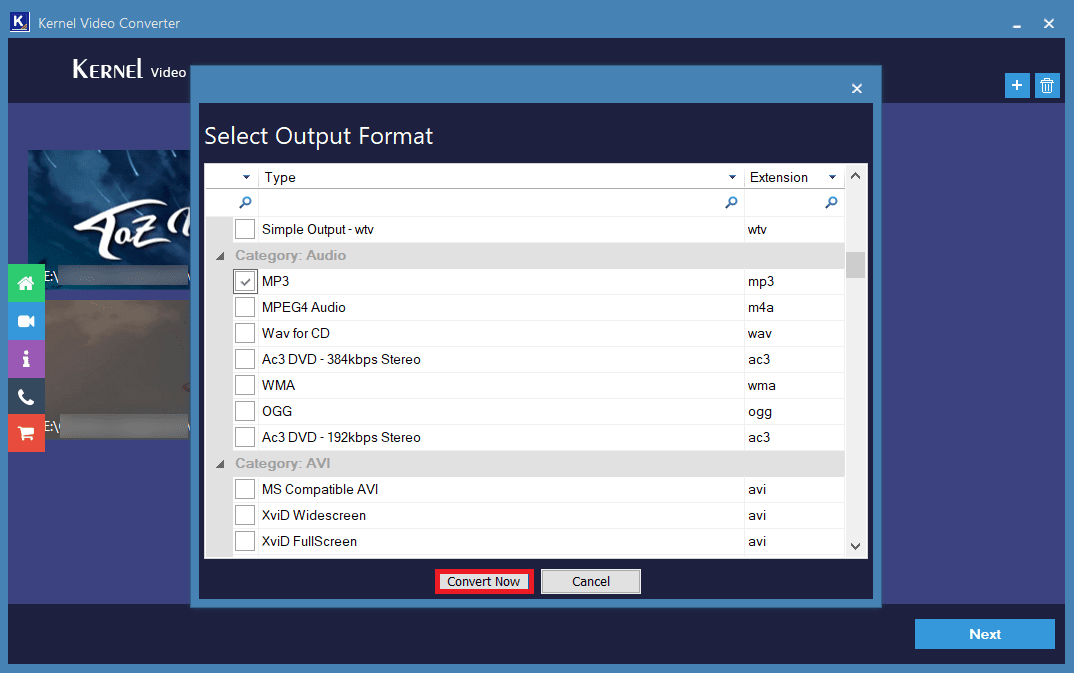The image size is (1074, 673).
Task: Check Ac3 DVD - 192kbps Stereo checkbox
Action: click(245, 437)
